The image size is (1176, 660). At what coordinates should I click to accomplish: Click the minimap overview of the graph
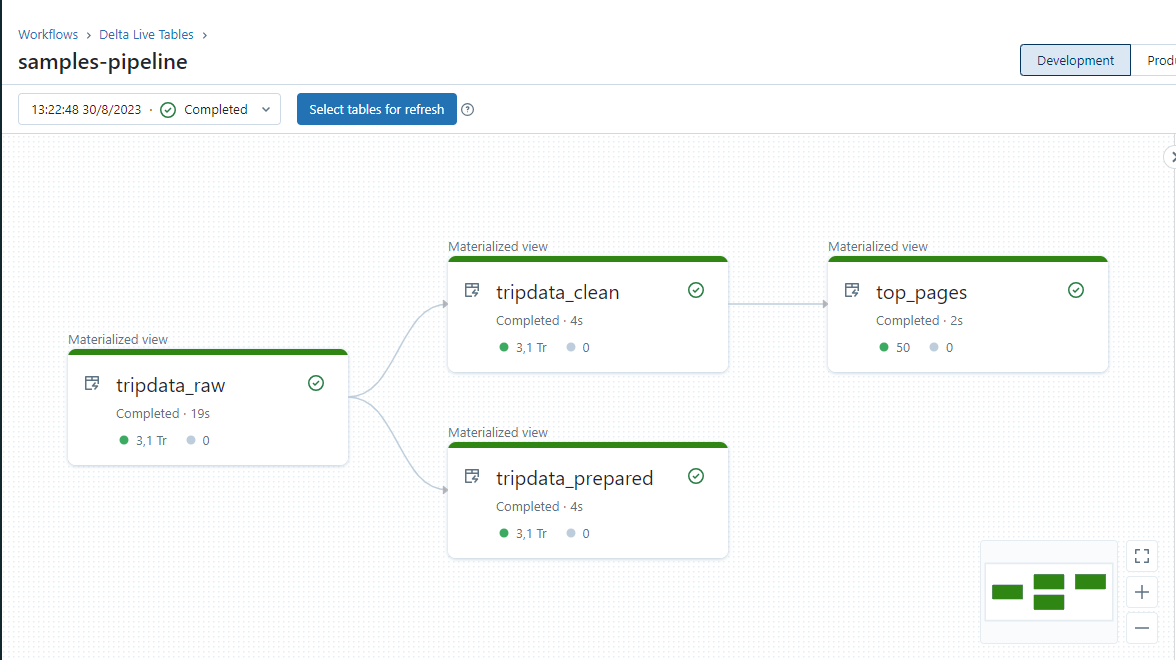(1048, 591)
